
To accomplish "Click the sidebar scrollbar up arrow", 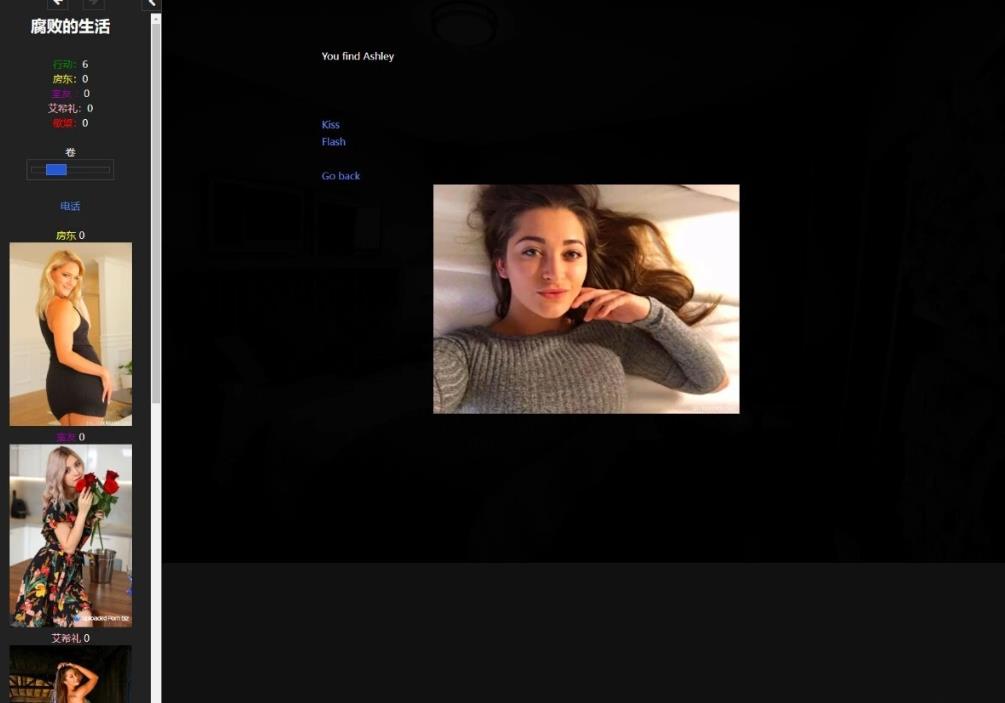I will pos(156,18).
